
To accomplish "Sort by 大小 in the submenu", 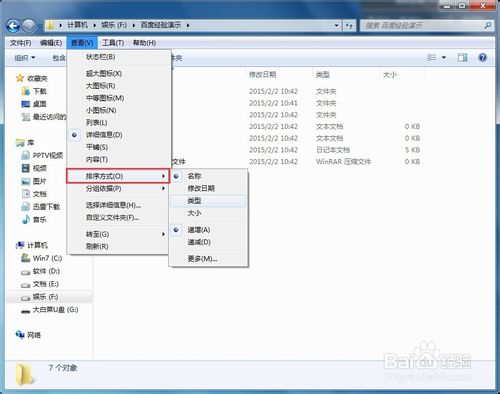I will tap(209, 213).
